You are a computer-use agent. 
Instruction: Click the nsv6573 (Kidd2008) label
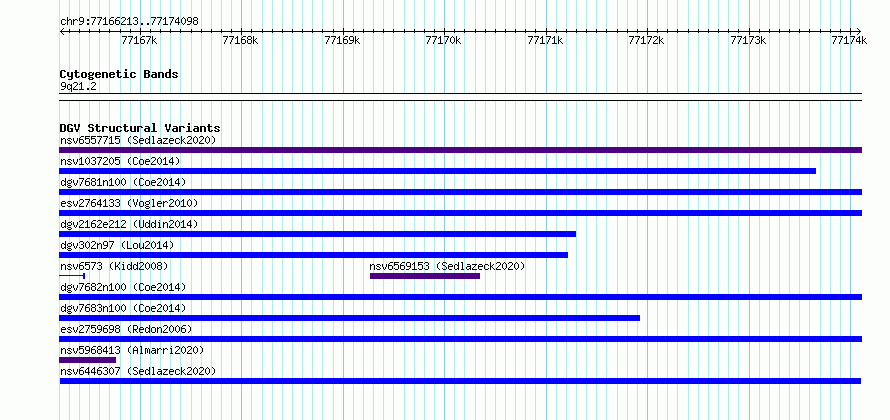coord(114,266)
